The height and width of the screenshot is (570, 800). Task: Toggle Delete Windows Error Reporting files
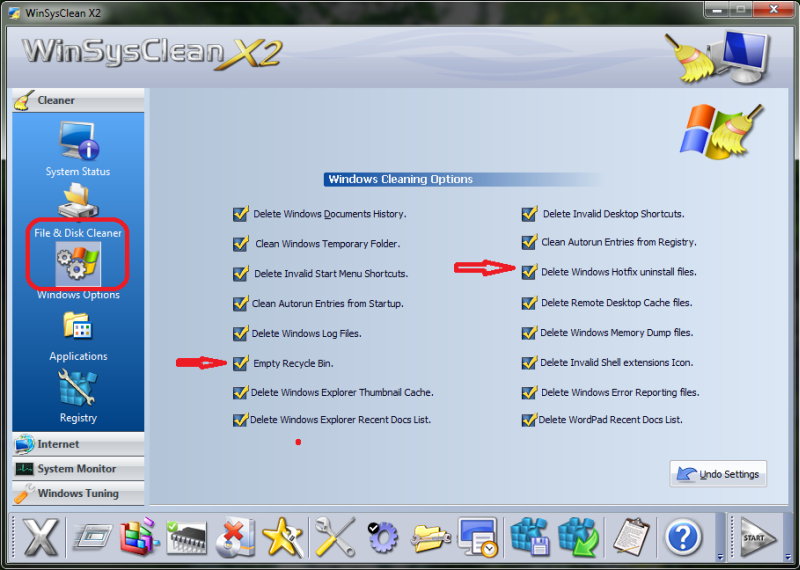coord(529,392)
